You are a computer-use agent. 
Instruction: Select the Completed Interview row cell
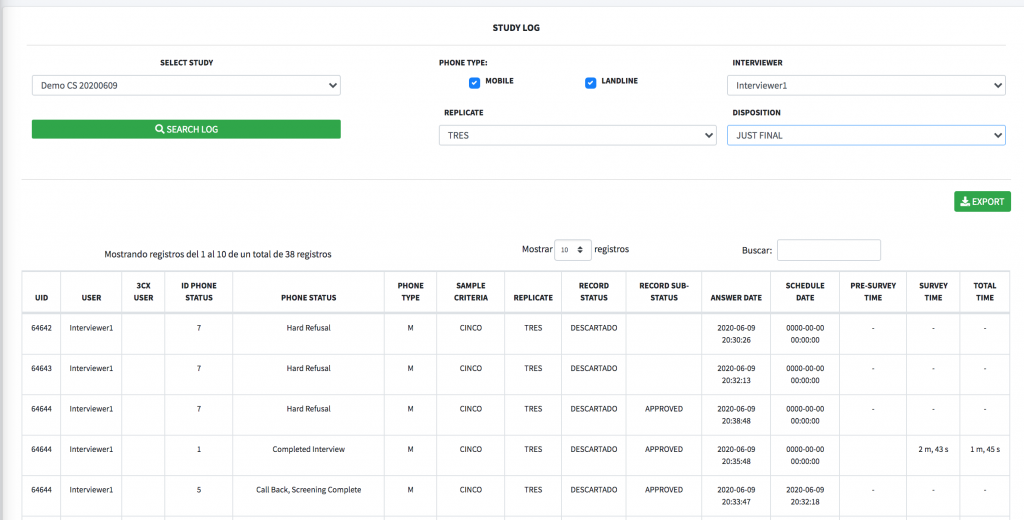coord(308,449)
